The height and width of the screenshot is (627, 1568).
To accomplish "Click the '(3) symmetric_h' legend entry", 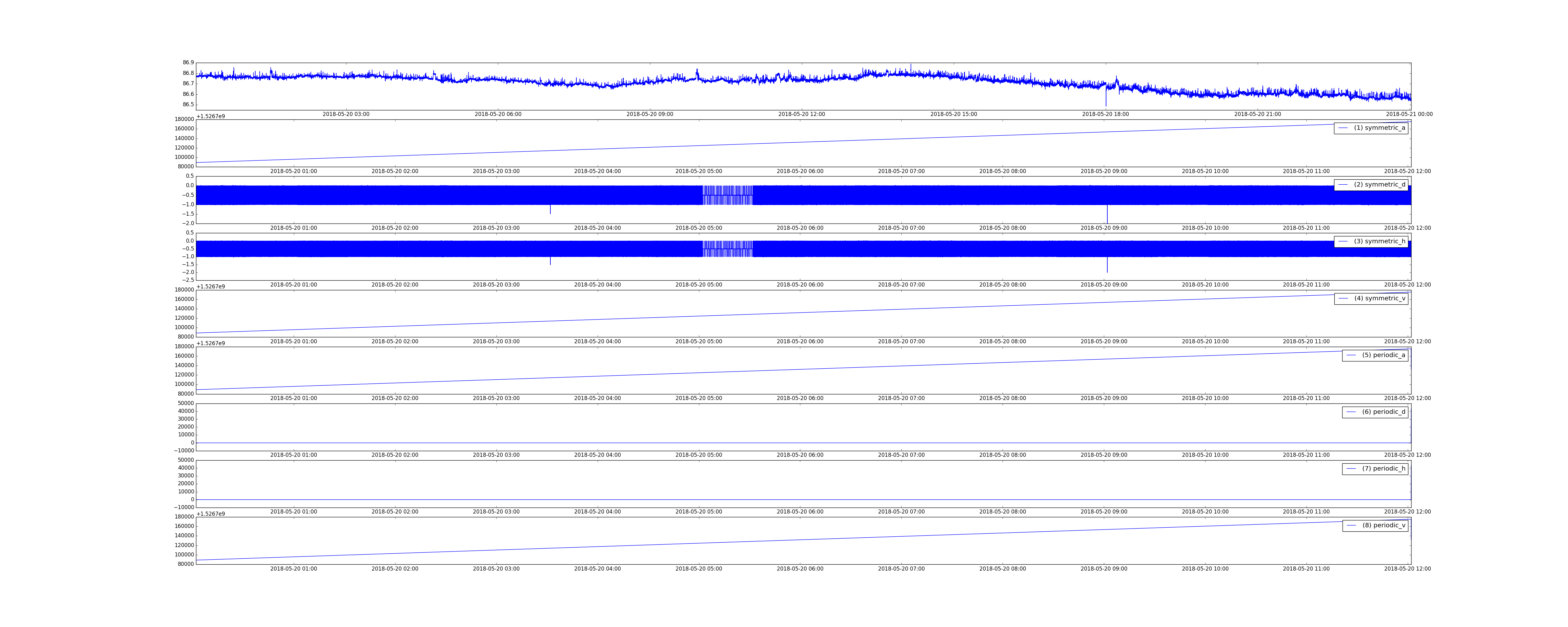I will pyautogui.click(x=1371, y=242).
